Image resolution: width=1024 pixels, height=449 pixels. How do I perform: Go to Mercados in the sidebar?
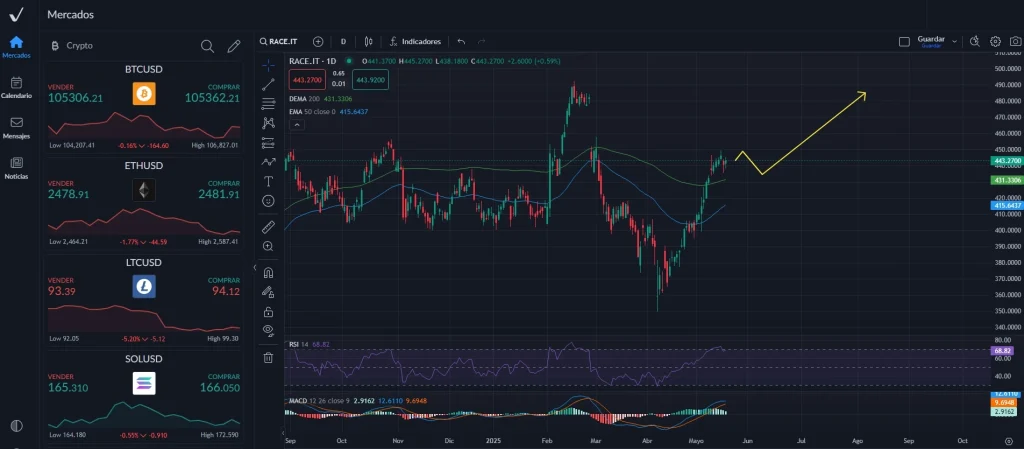[x=16, y=47]
